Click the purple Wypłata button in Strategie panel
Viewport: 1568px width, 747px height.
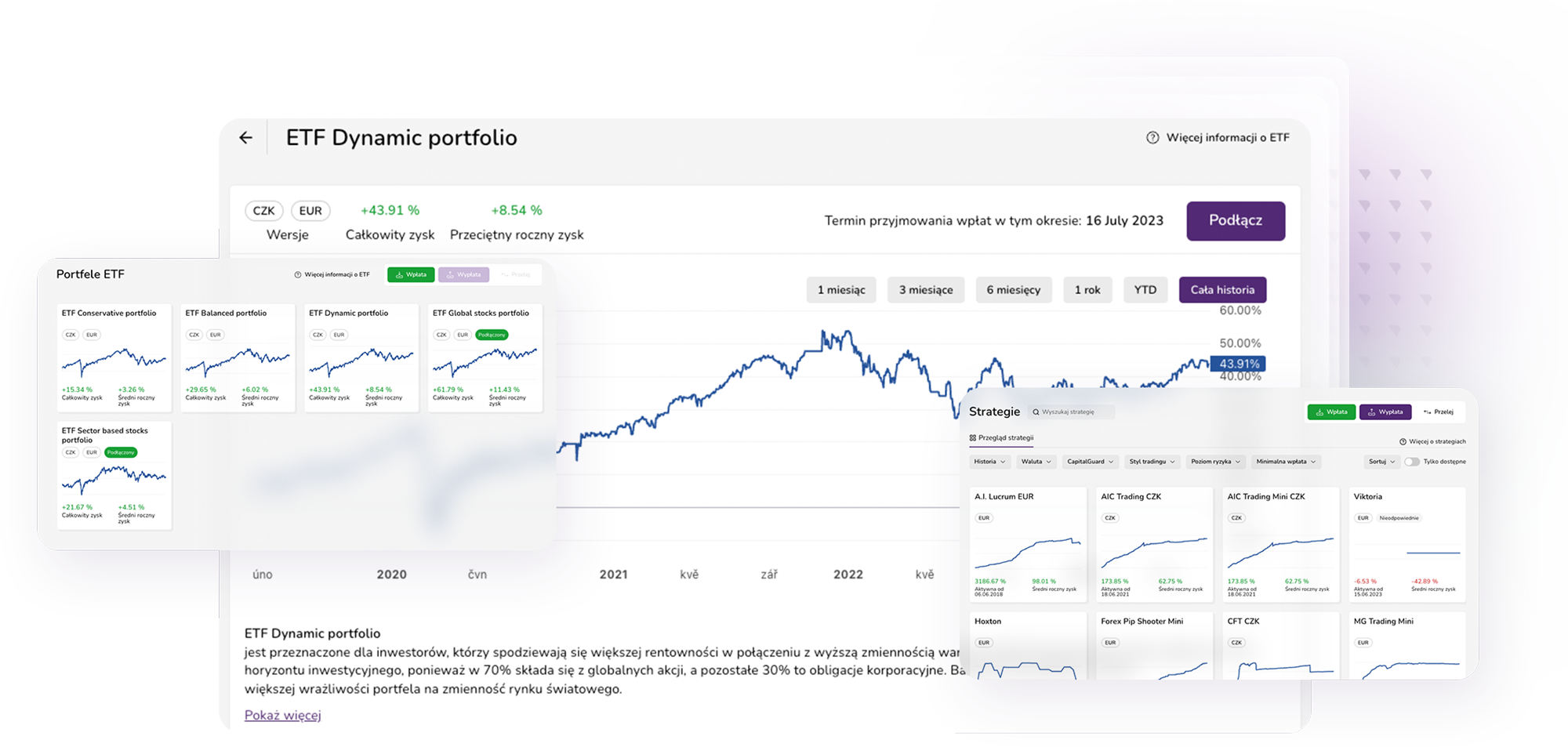coord(1385,412)
